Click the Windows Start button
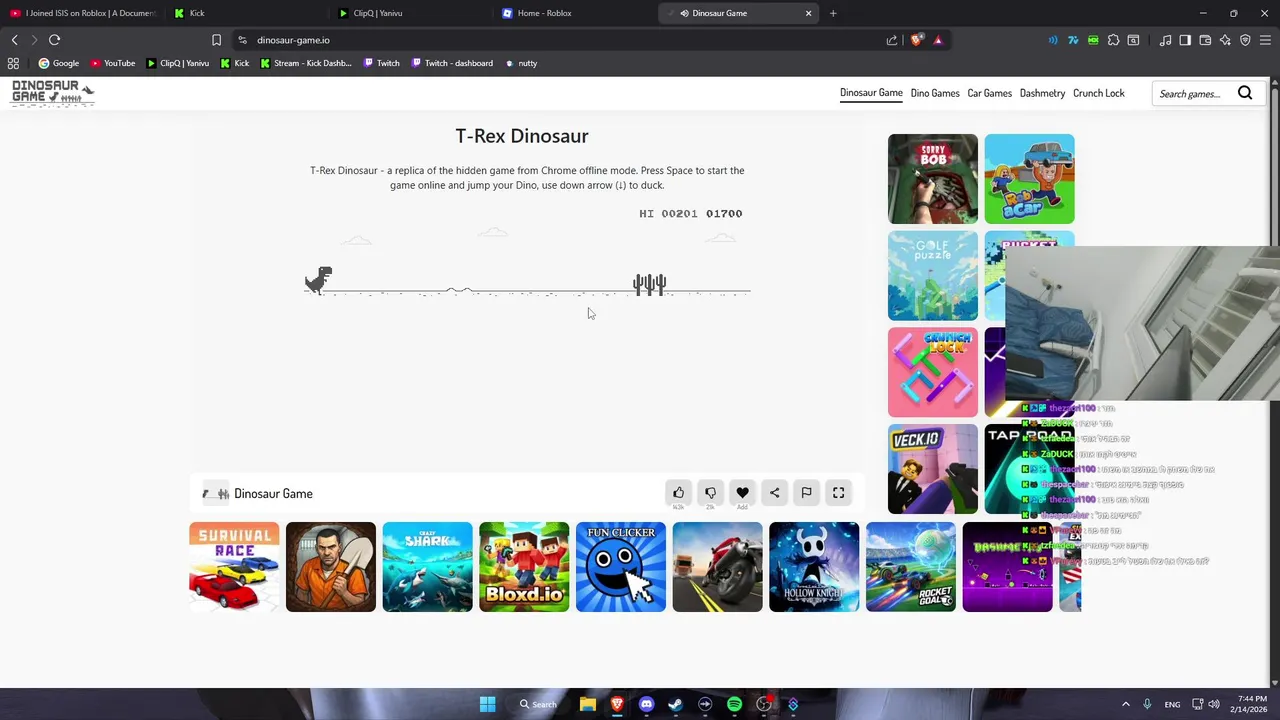Viewport: 1280px width, 720px height. (487, 704)
